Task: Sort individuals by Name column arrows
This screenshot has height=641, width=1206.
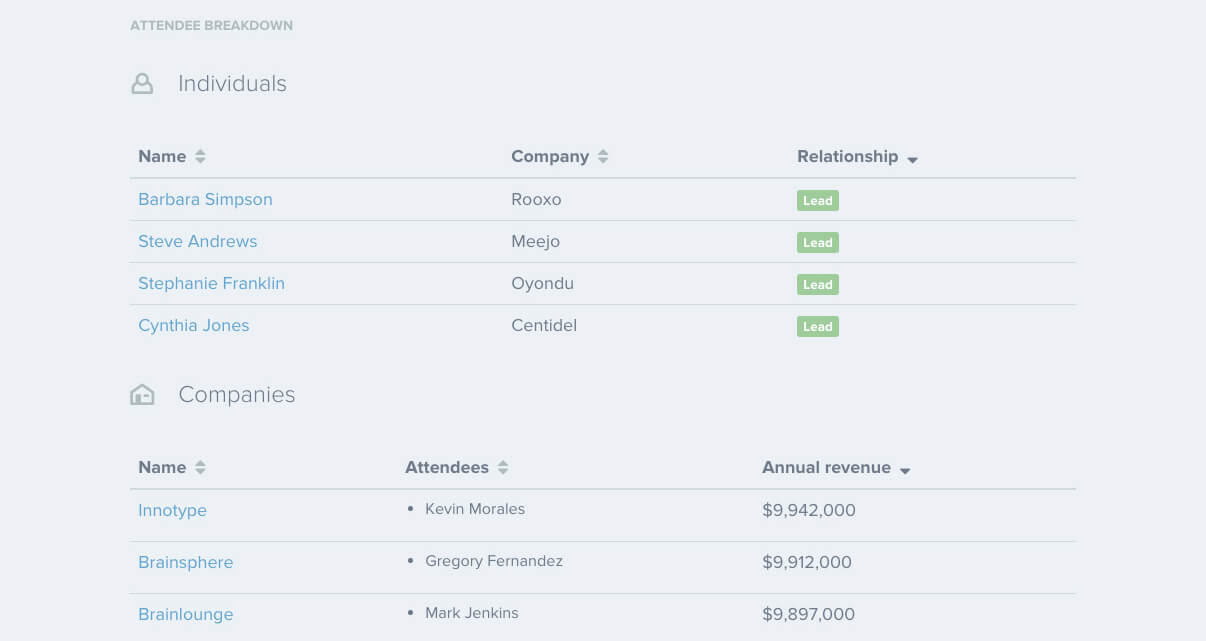Action: tap(200, 157)
